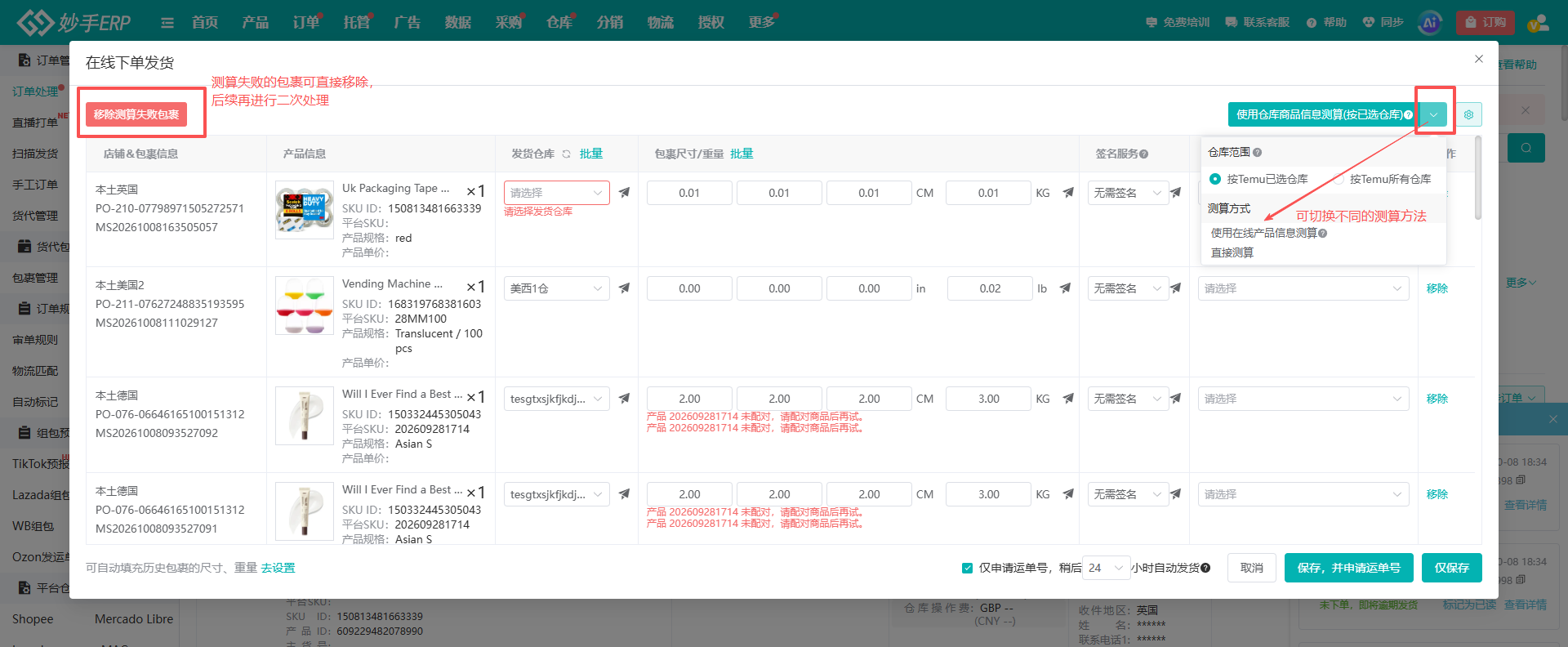Image resolution: width=1568 pixels, height=647 pixels.
Task: Choose 直接测算 in estimate method menu
Action: (x=1232, y=252)
